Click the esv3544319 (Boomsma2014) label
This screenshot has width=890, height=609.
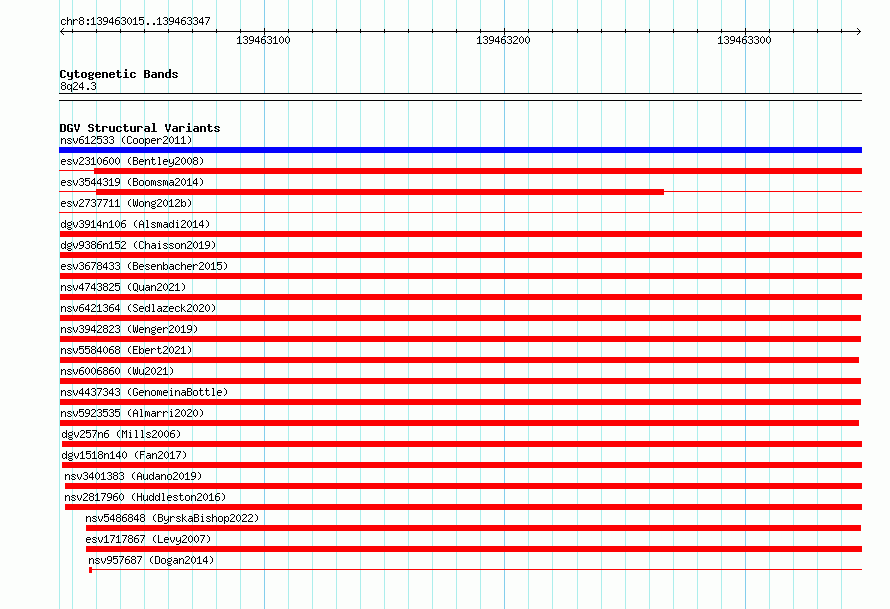point(132,182)
